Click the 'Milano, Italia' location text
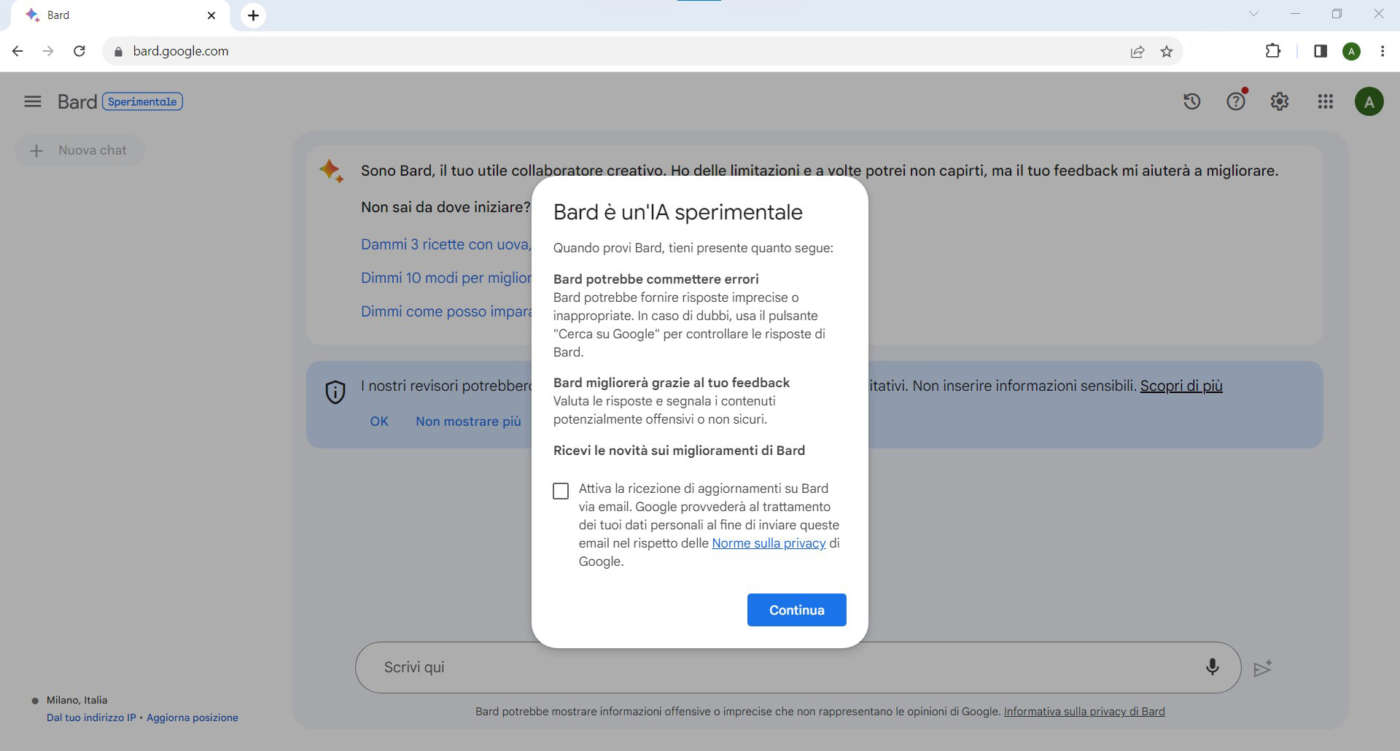1400x751 pixels. pos(77,700)
